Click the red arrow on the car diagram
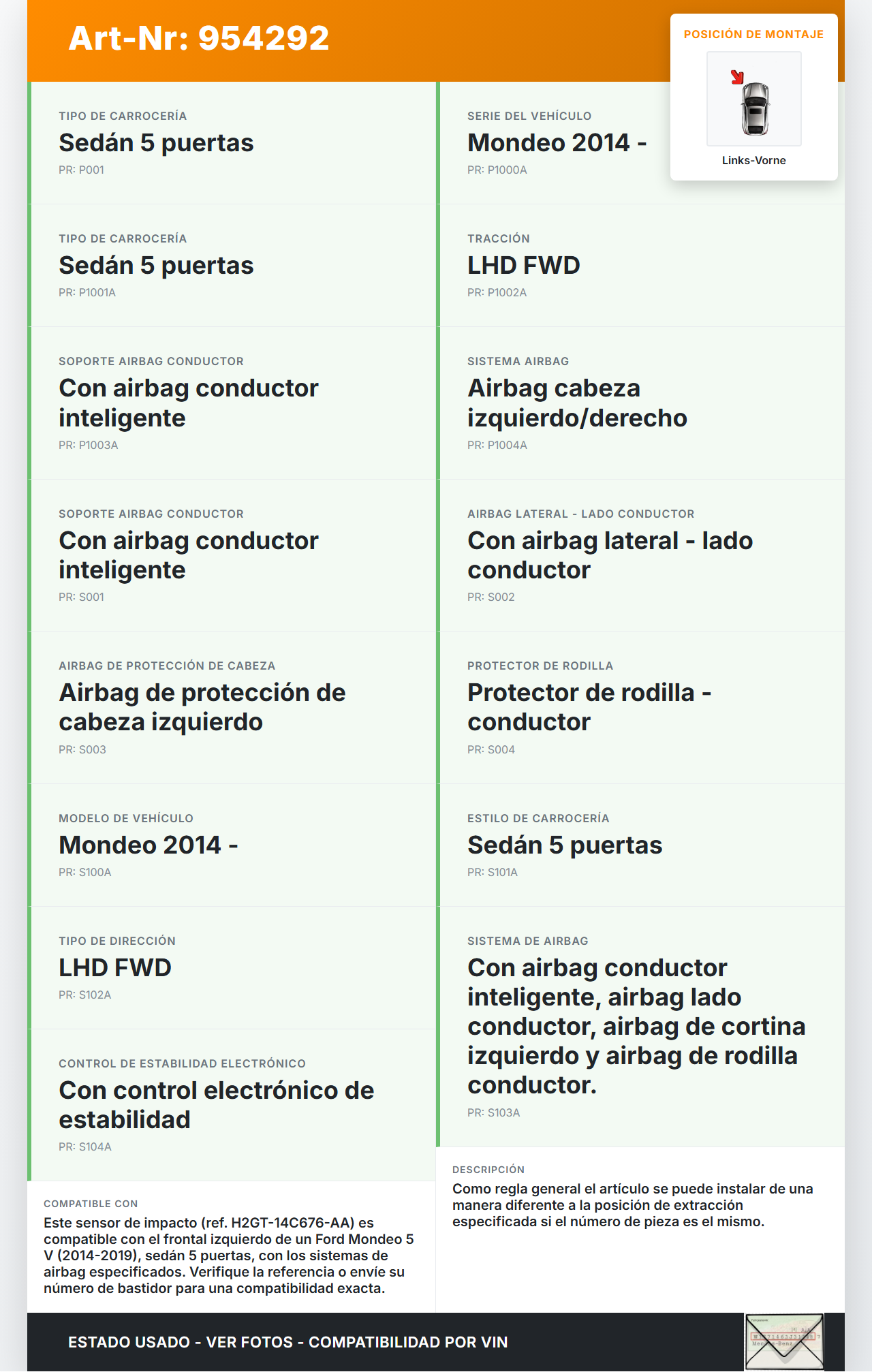Image resolution: width=872 pixels, height=1372 pixels. tap(737, 77)
